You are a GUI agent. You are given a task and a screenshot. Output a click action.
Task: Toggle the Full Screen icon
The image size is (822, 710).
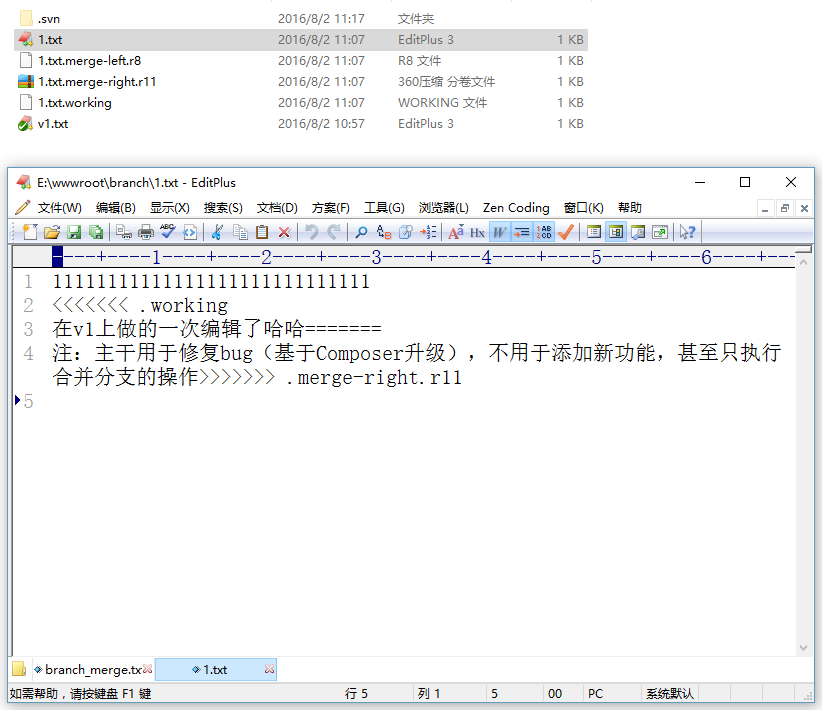pos(659,232)
